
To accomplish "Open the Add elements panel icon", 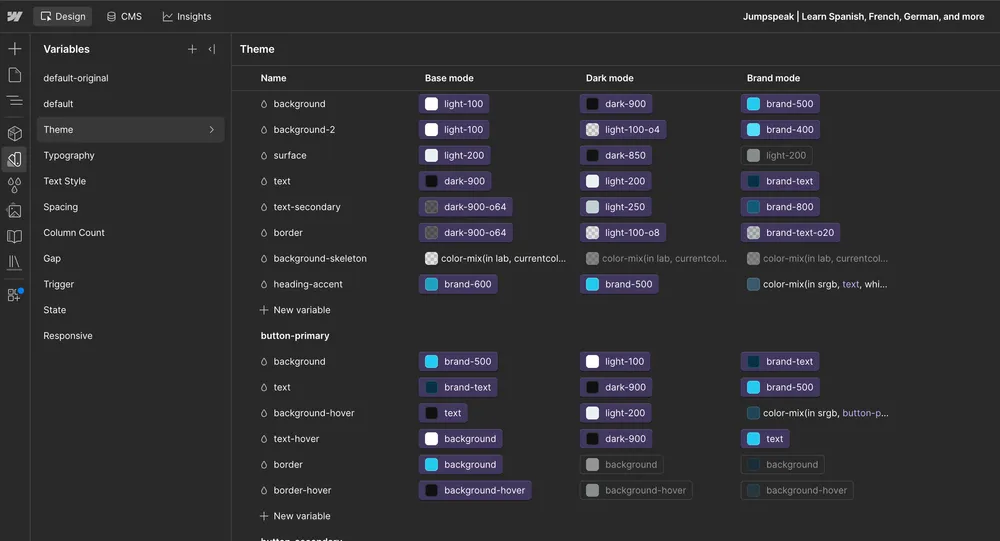I will pyautogui.click(x=15, y=49).
